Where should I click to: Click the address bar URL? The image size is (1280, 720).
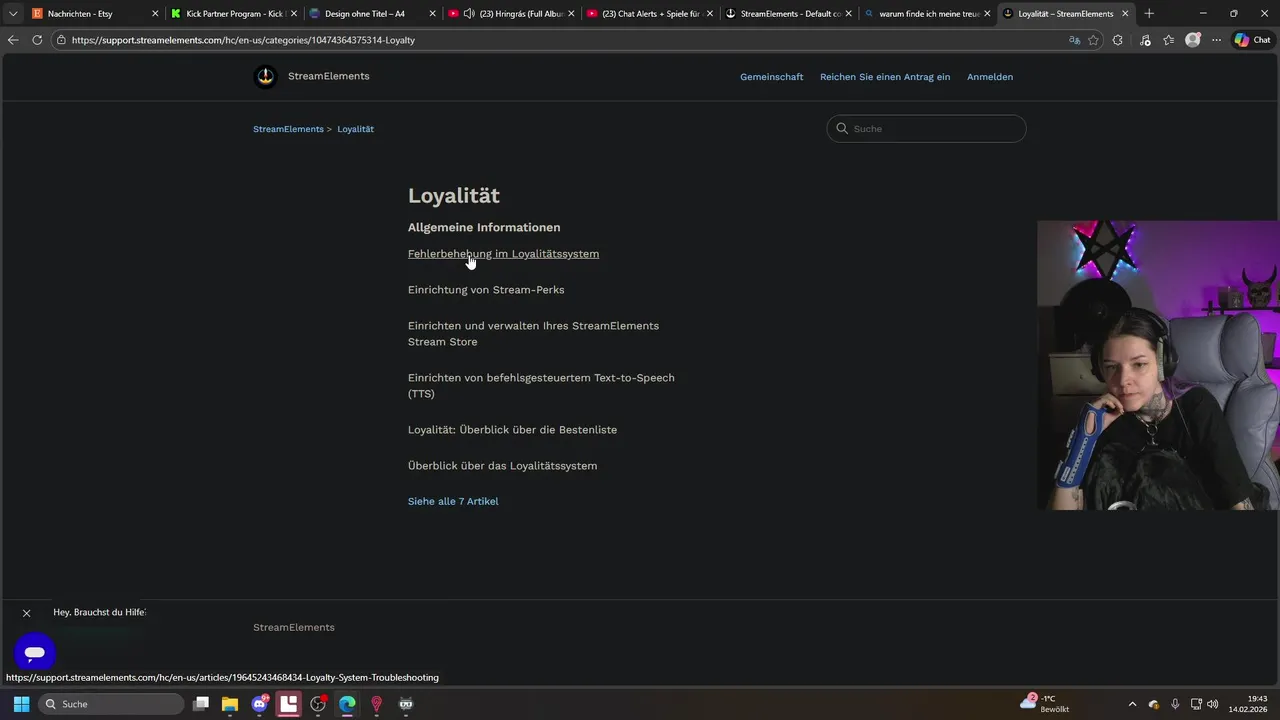click(x=243, y=40)
